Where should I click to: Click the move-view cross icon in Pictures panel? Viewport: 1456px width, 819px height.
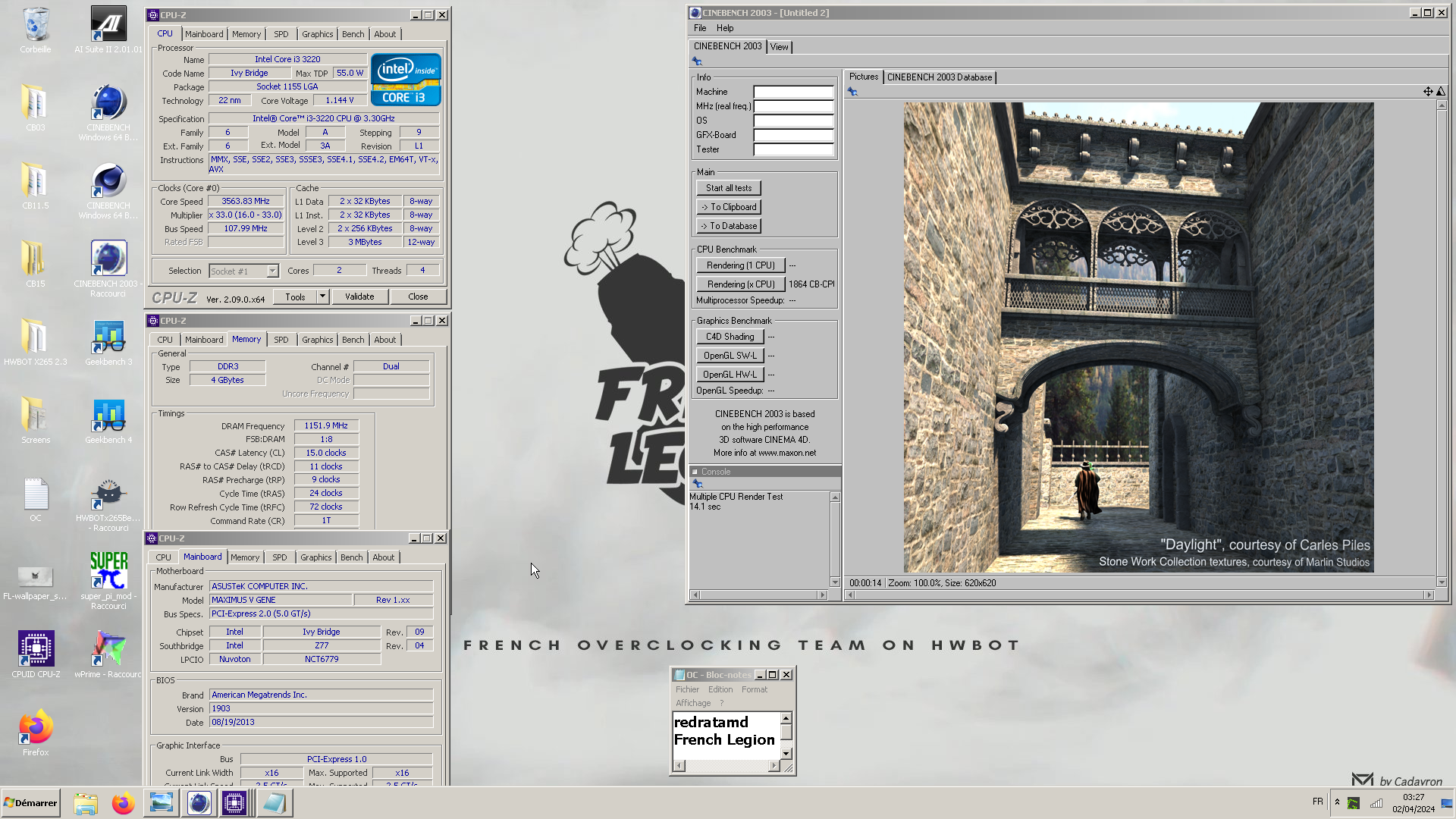click(x=1428, y=92)
